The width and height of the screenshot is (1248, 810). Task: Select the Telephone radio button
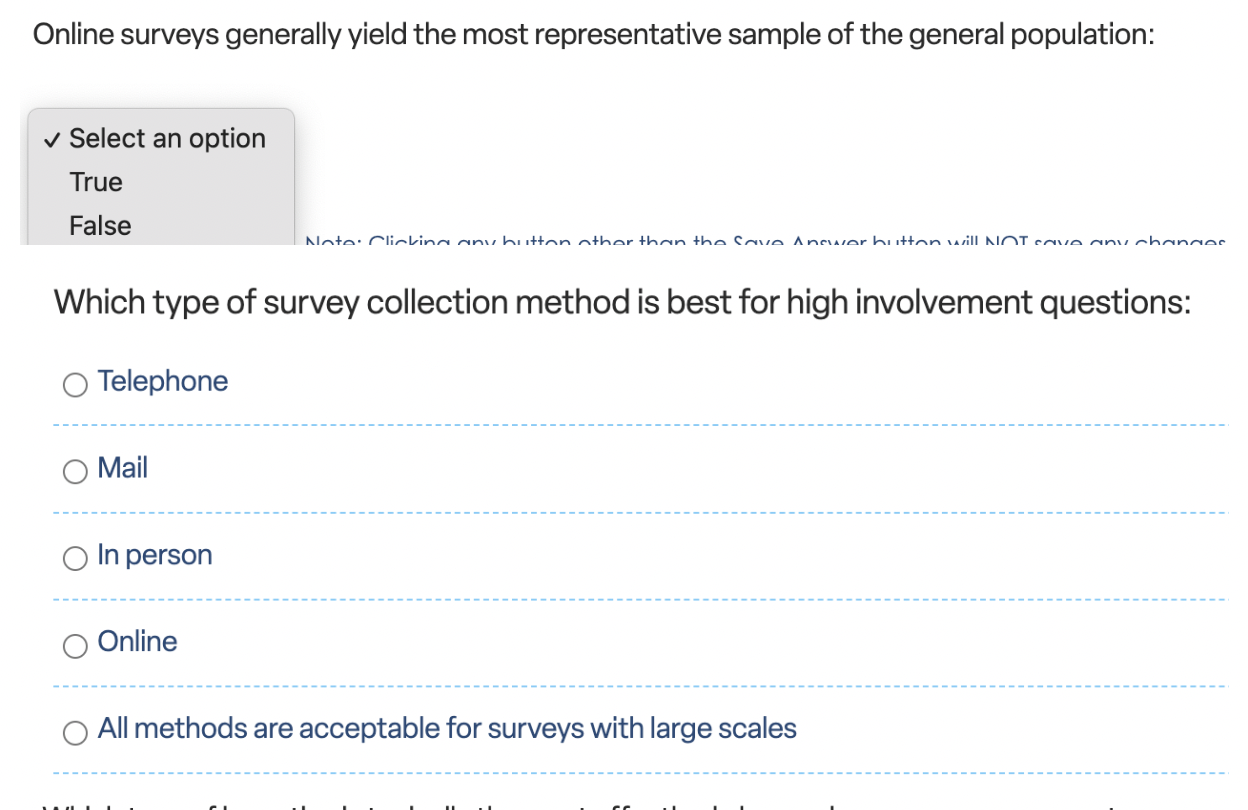tap(74, 383)
